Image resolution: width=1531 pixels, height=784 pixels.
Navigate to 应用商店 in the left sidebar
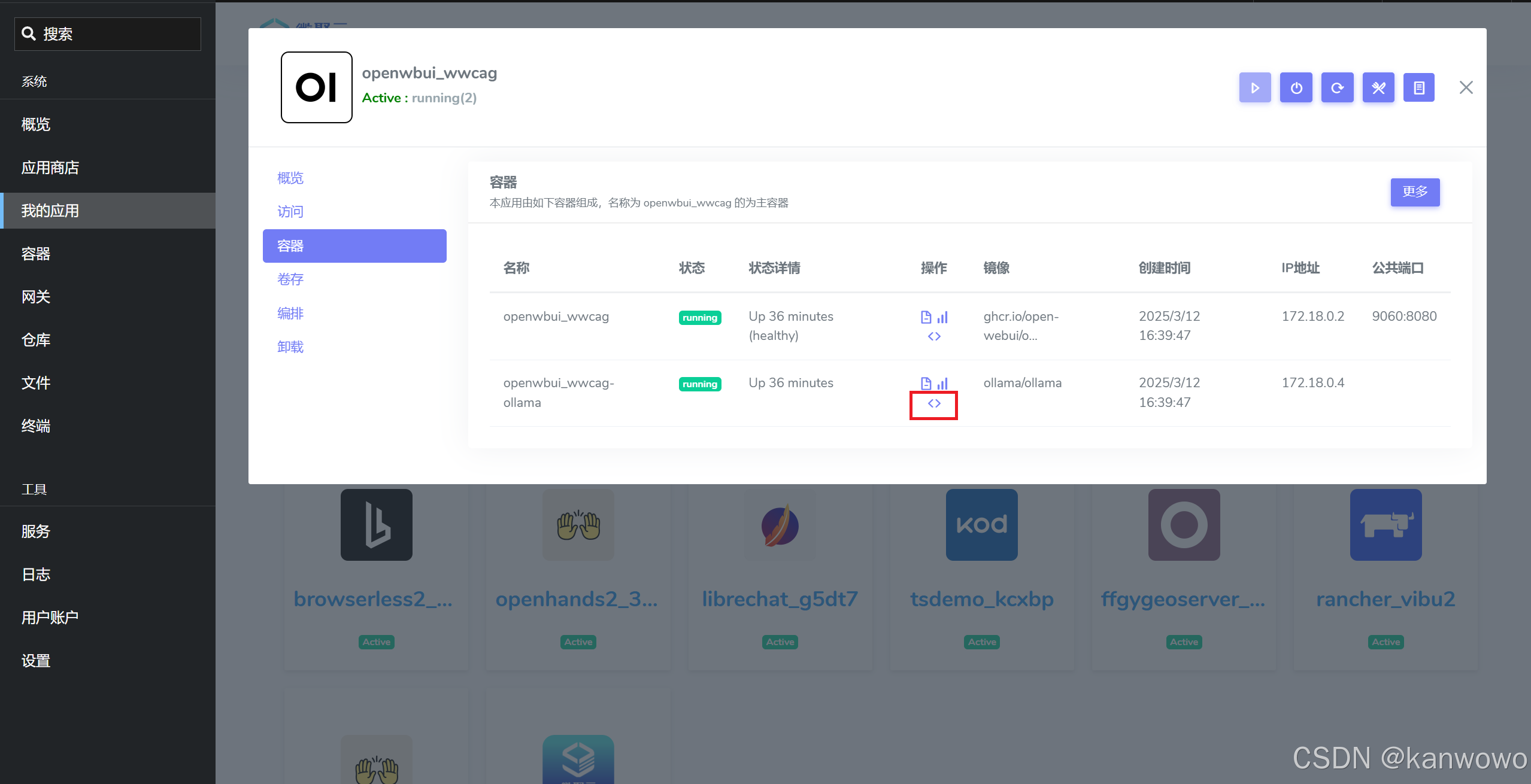coord(50,167)
